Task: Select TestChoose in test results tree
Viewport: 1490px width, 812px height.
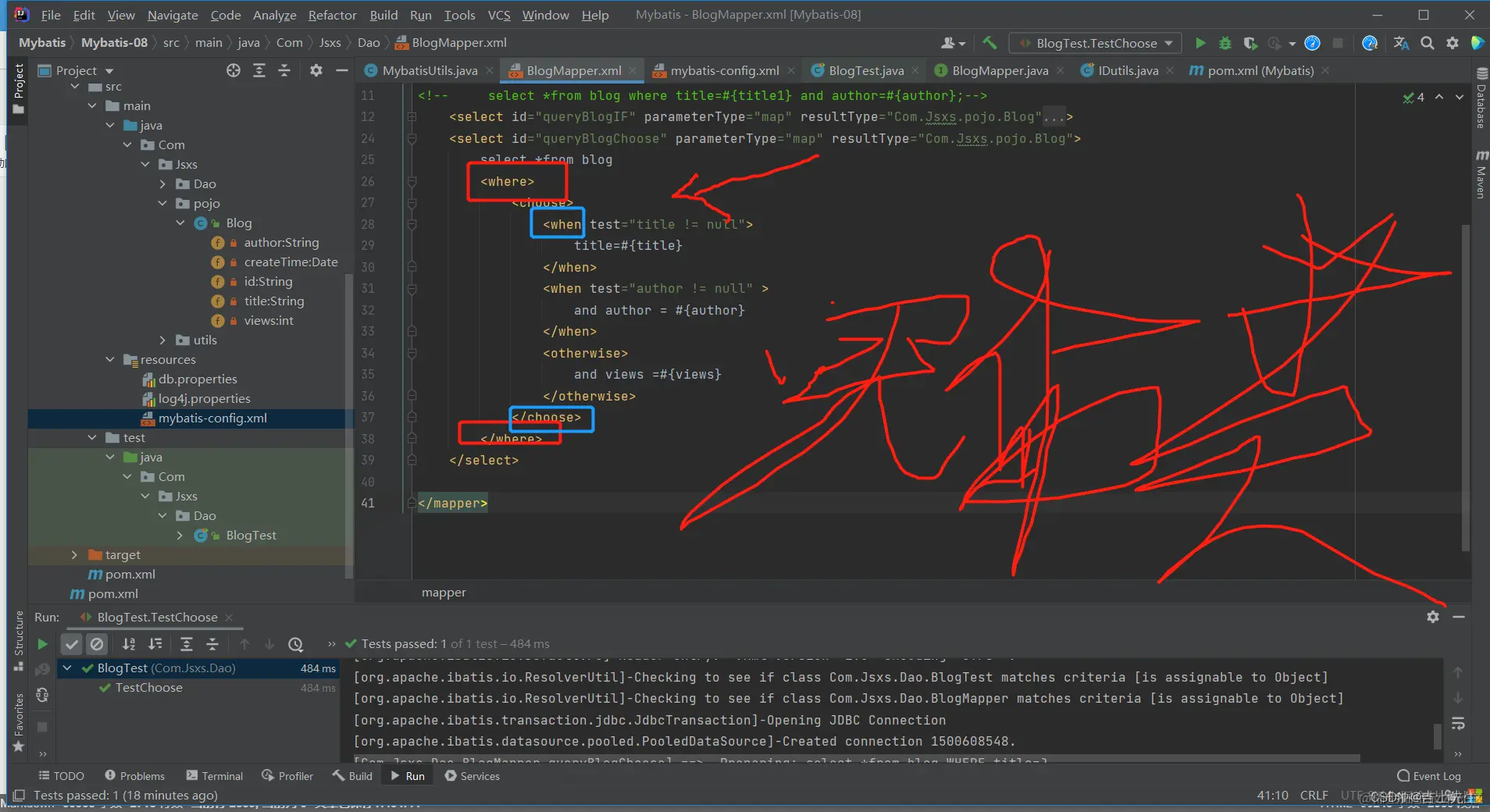Action: (x=148, y=688)
